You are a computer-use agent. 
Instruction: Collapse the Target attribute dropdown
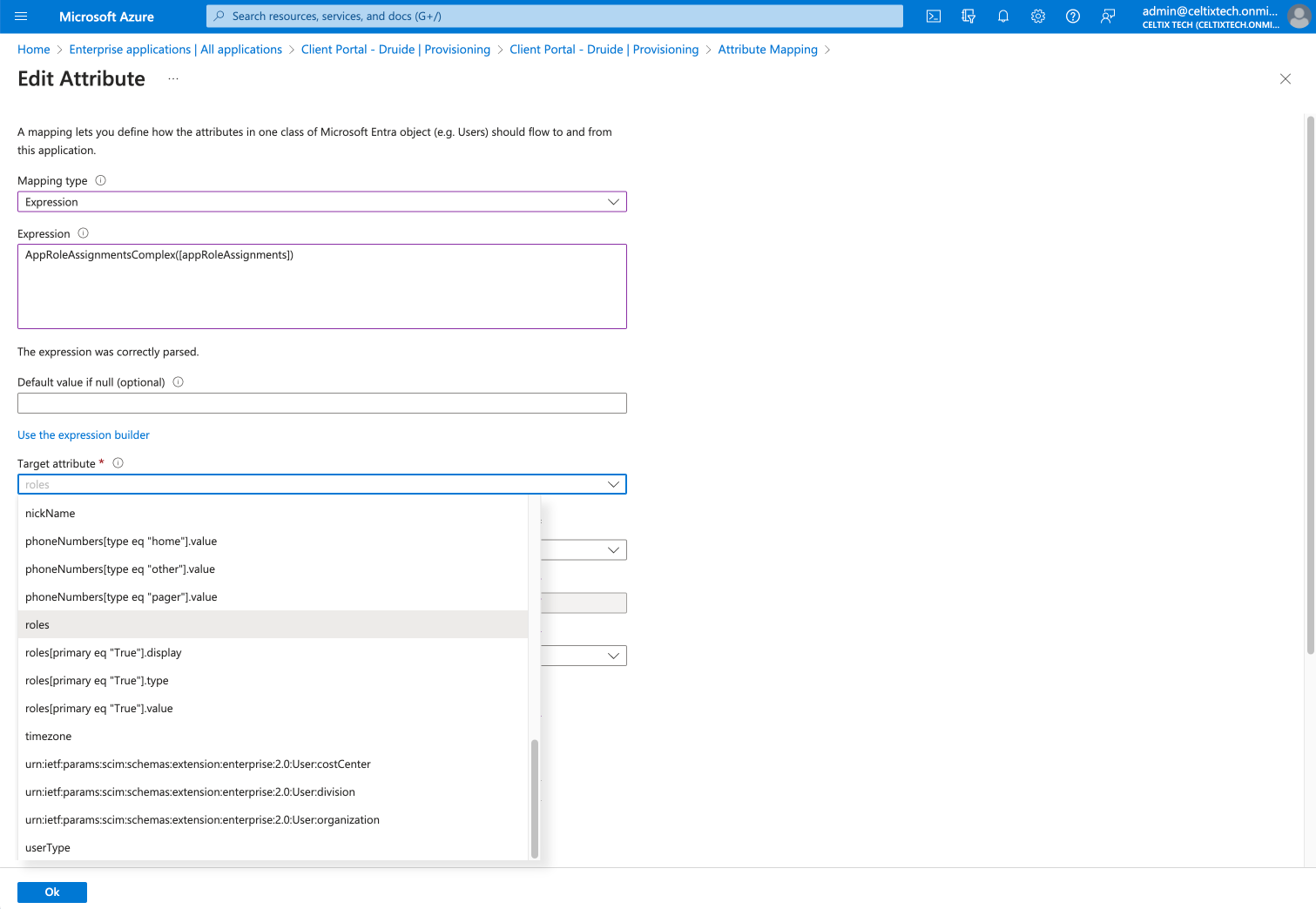tap(613, 484)
